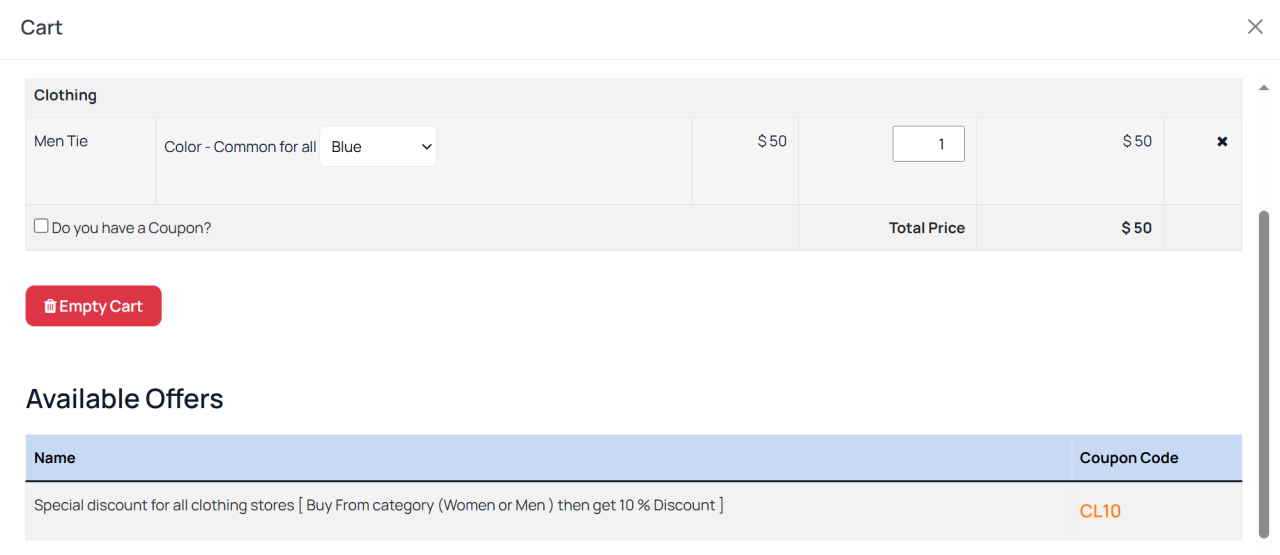Select the CL10 coupon code

point(1100,511)
